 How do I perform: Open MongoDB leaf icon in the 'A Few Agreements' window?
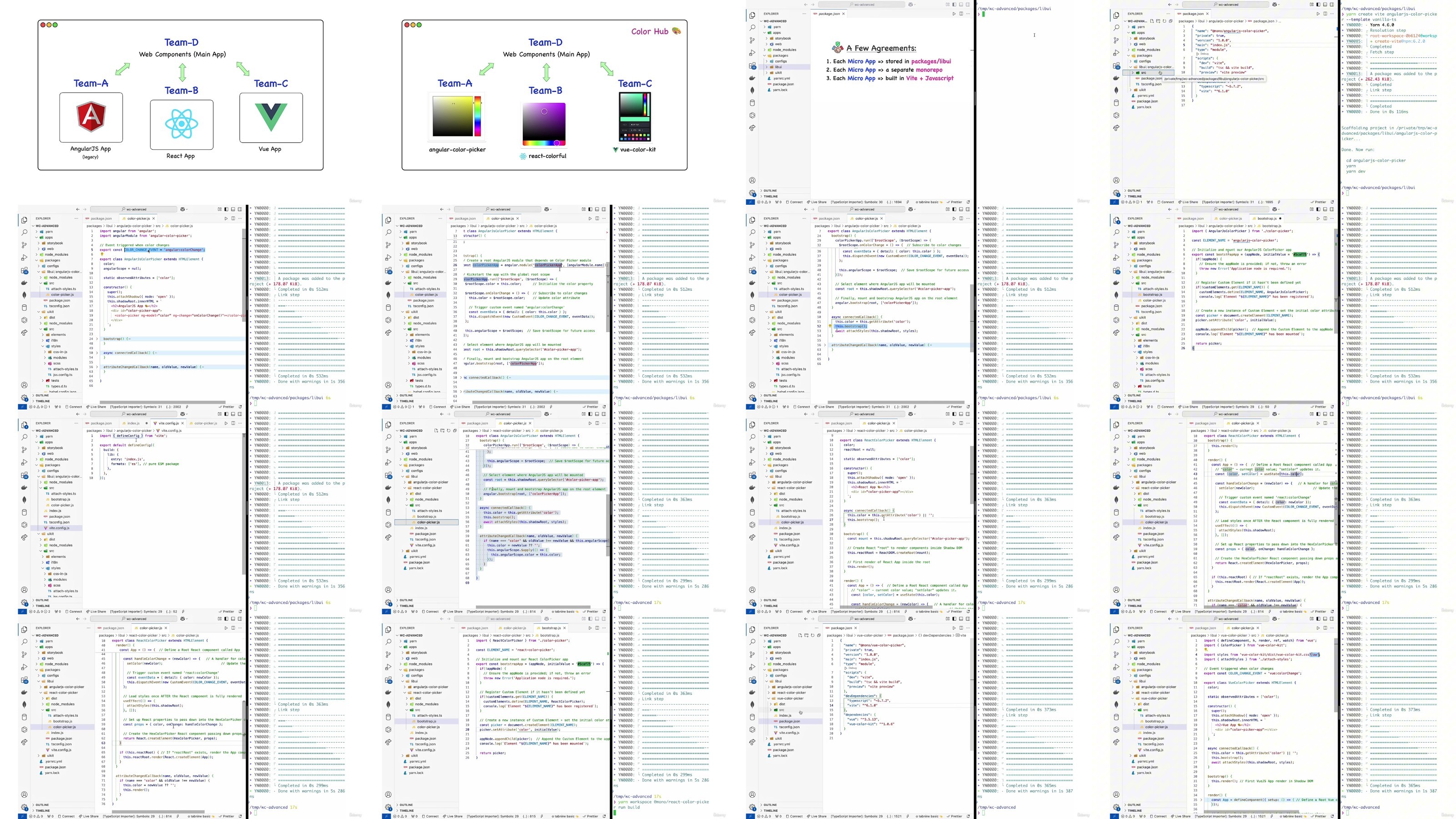[x=752, y=91]
